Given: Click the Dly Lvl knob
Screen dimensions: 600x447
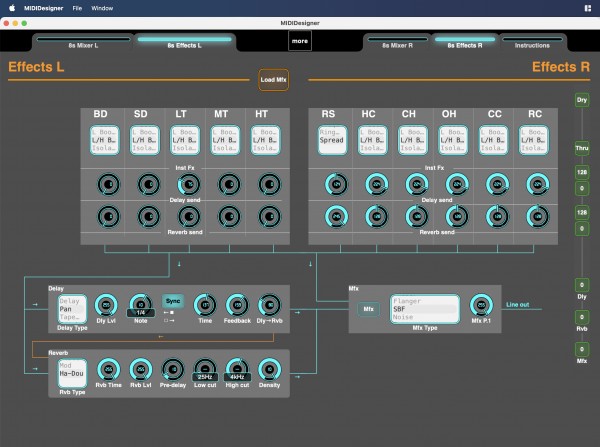Looking at the screenshot, I should coord(106,305).
